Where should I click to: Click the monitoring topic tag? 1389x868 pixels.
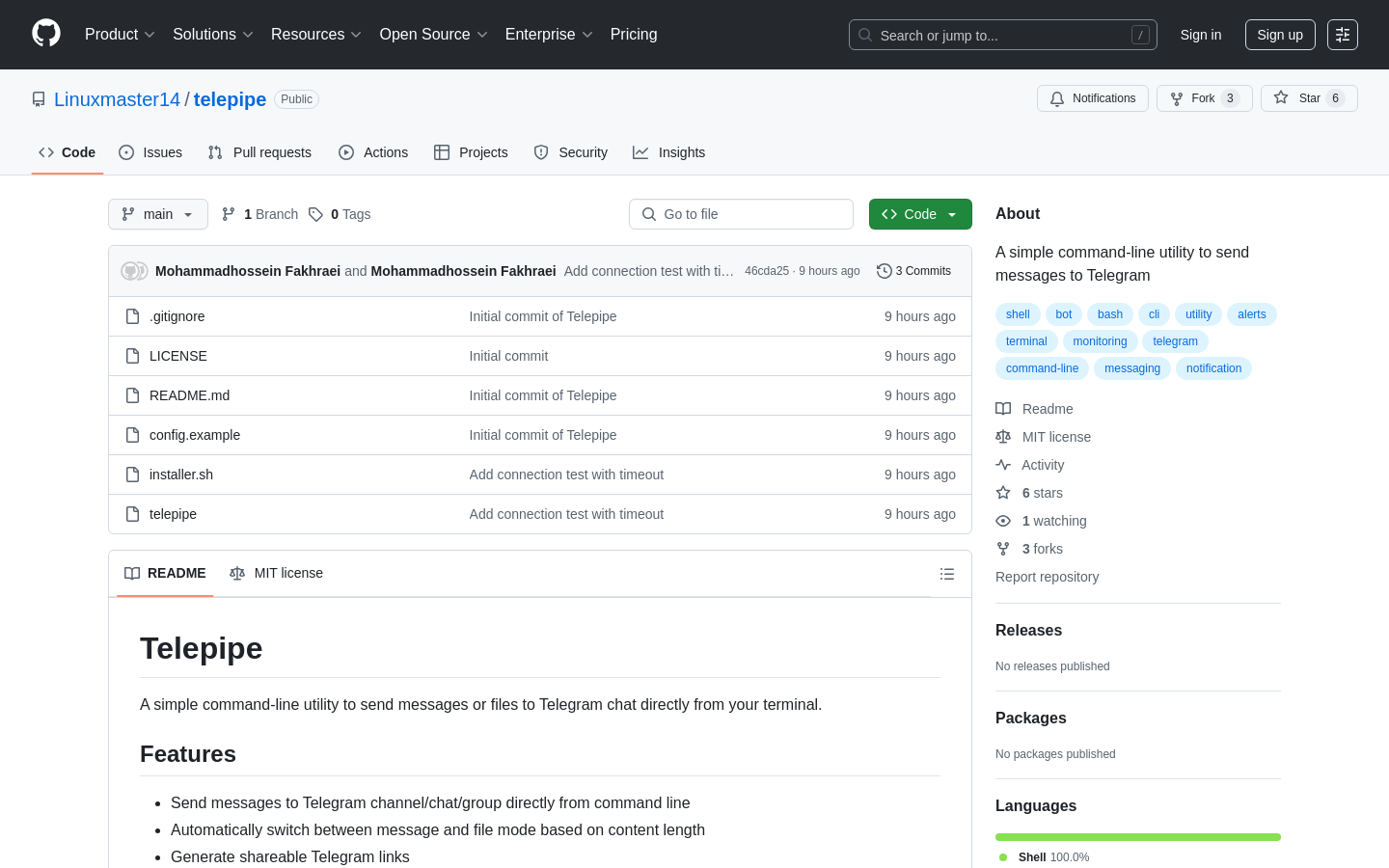[x=1100, y=341]
